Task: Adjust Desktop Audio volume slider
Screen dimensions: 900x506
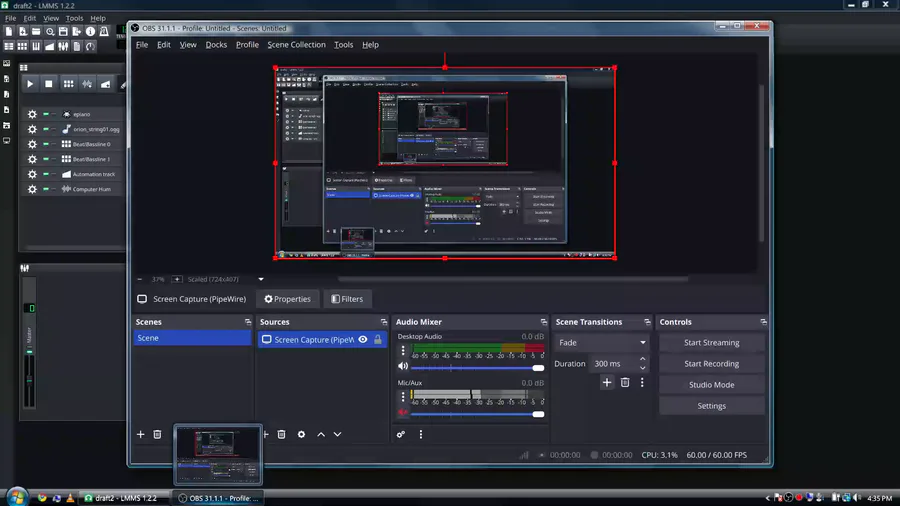Action: point(477,368)
